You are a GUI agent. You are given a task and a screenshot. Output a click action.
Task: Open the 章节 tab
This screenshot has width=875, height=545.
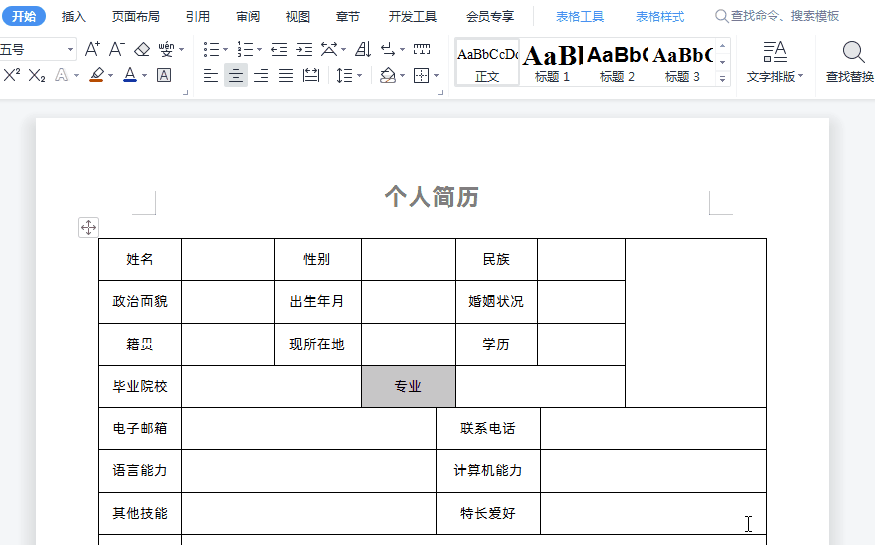click(x=348, y=17)
